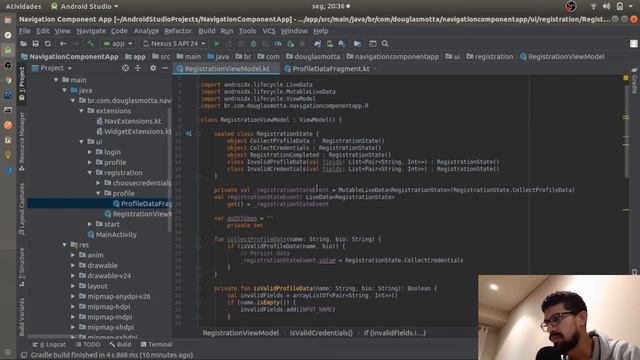640x360 pixels.
Task: Start debugging with the bug icon
Action: pos(253,44)
